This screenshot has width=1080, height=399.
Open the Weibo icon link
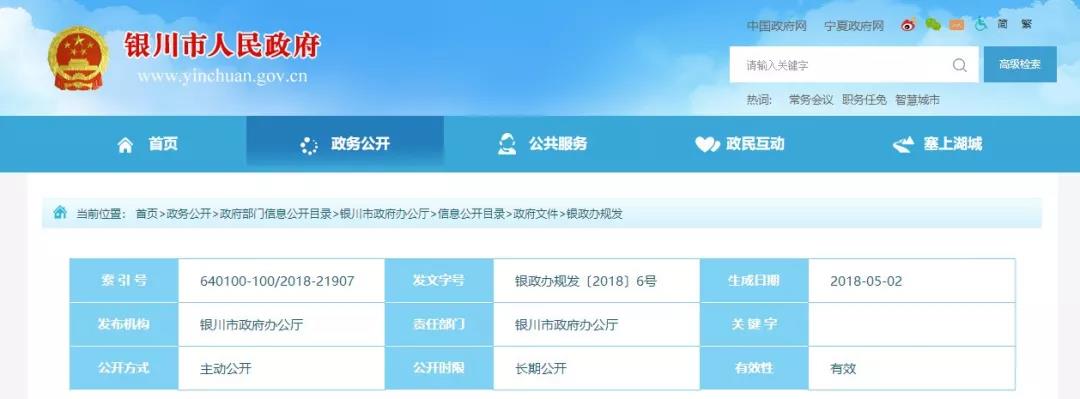pyautogui.click(x=908, y=25)
